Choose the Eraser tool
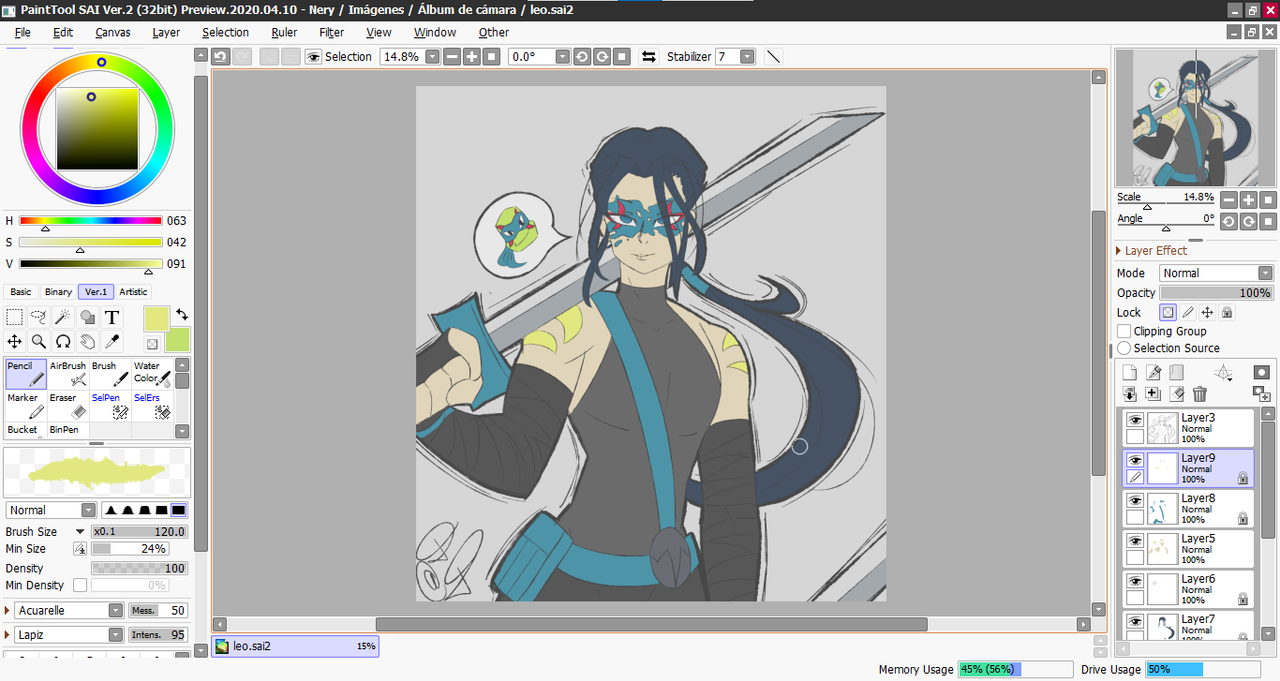 coord(68,405)
